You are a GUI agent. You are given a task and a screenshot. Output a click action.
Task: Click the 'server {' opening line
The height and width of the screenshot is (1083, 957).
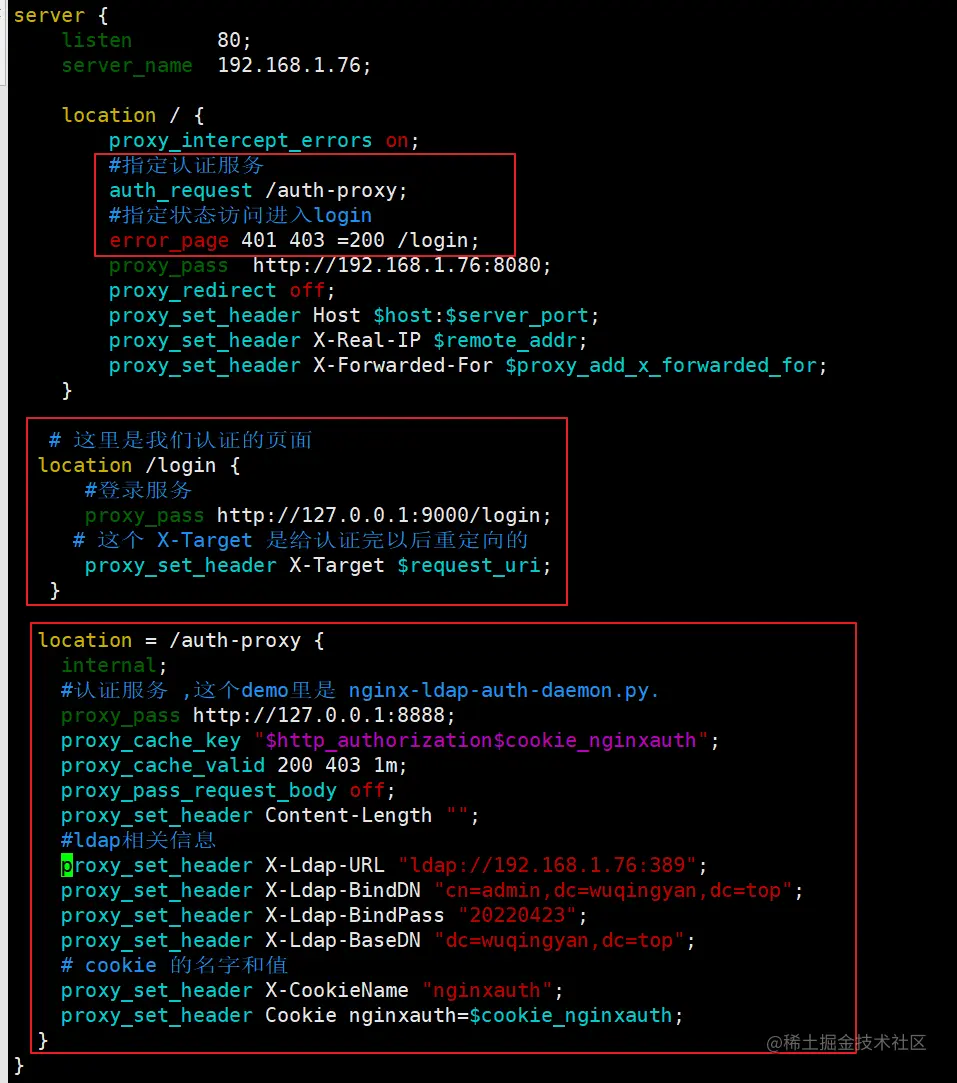61,15
